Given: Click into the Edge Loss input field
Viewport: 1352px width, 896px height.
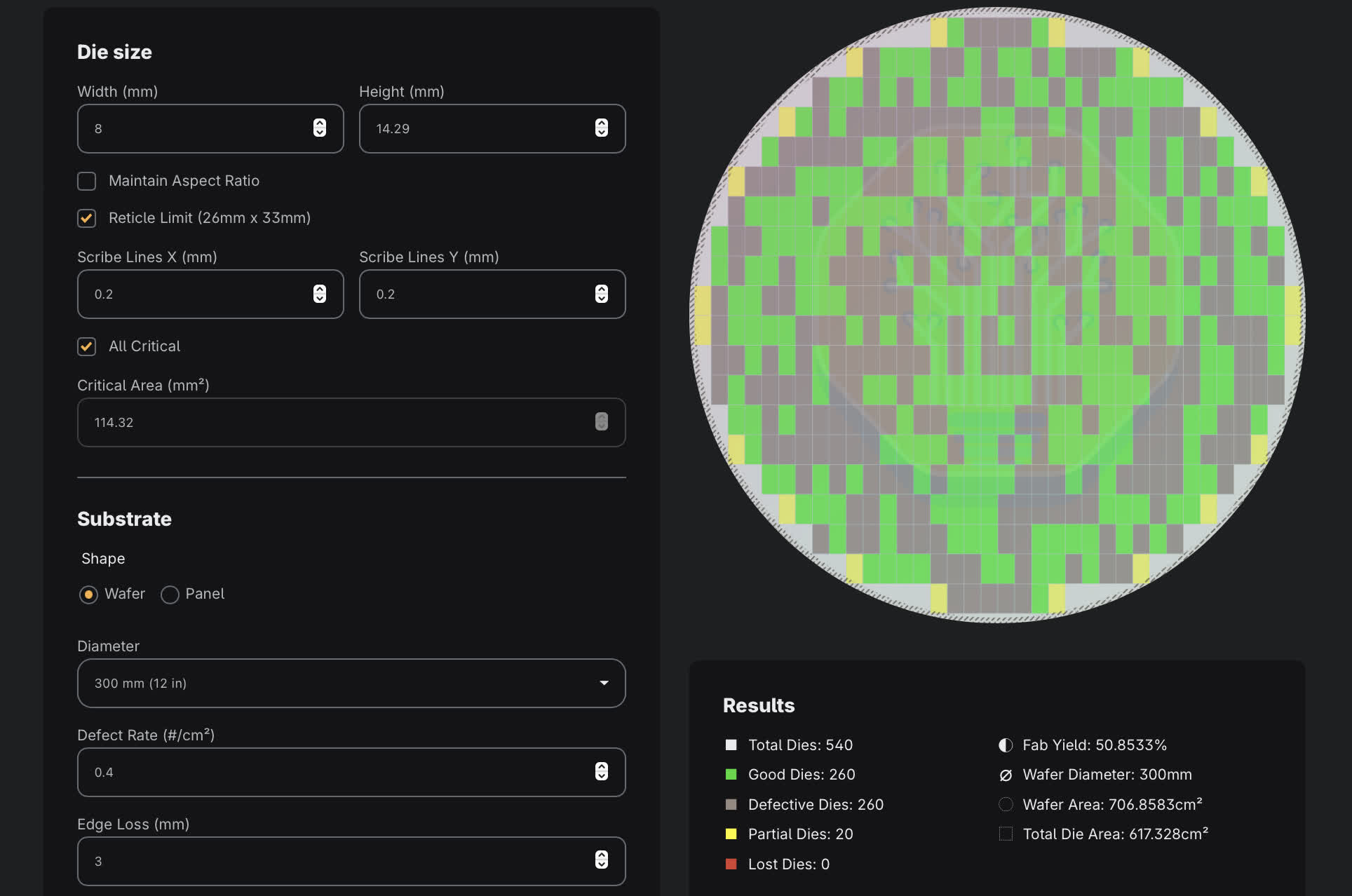Looking at the screenshot, I should [x=337, y=861].
